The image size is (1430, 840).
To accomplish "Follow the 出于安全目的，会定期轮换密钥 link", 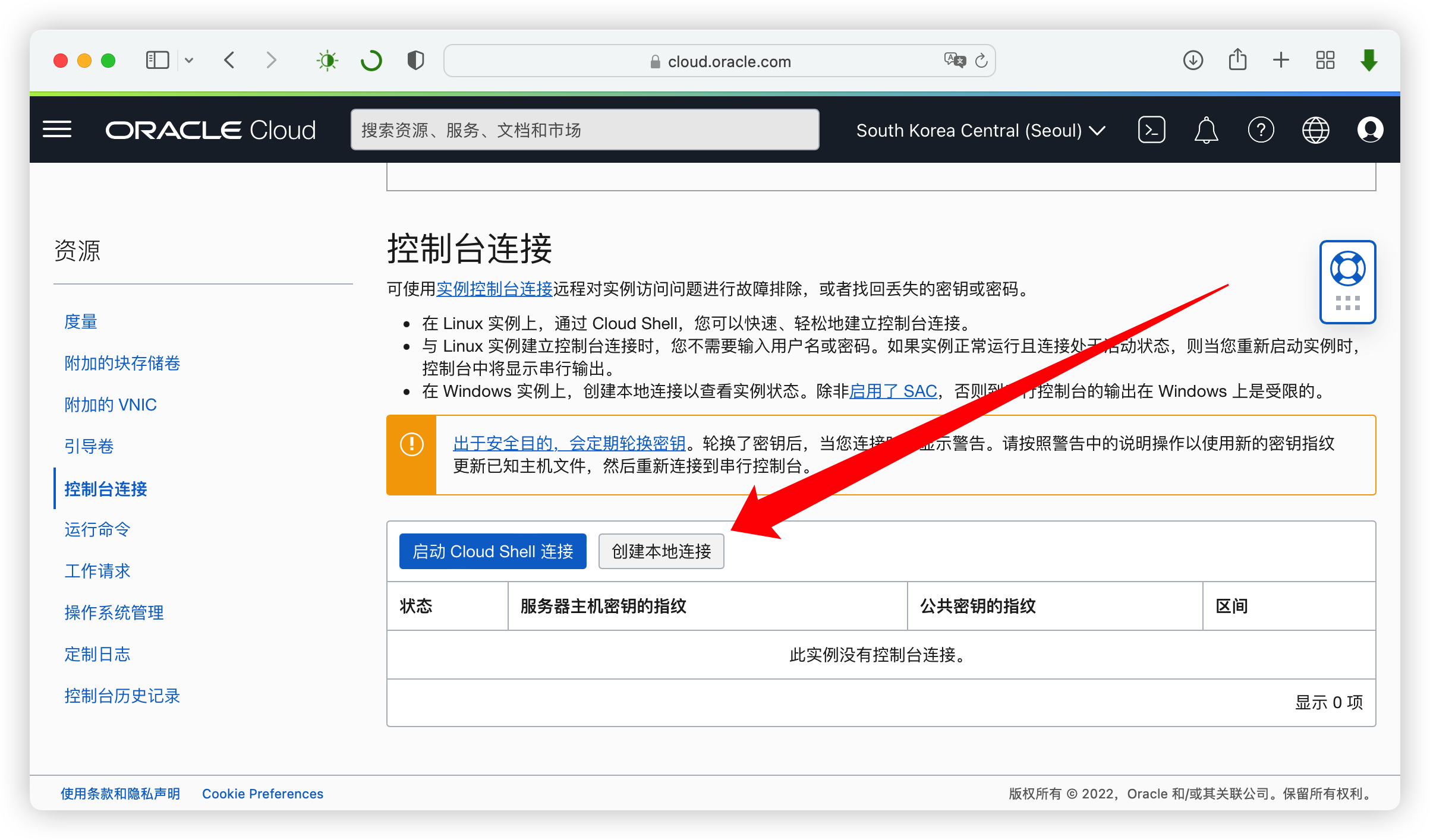I will [x=569, y=443].
